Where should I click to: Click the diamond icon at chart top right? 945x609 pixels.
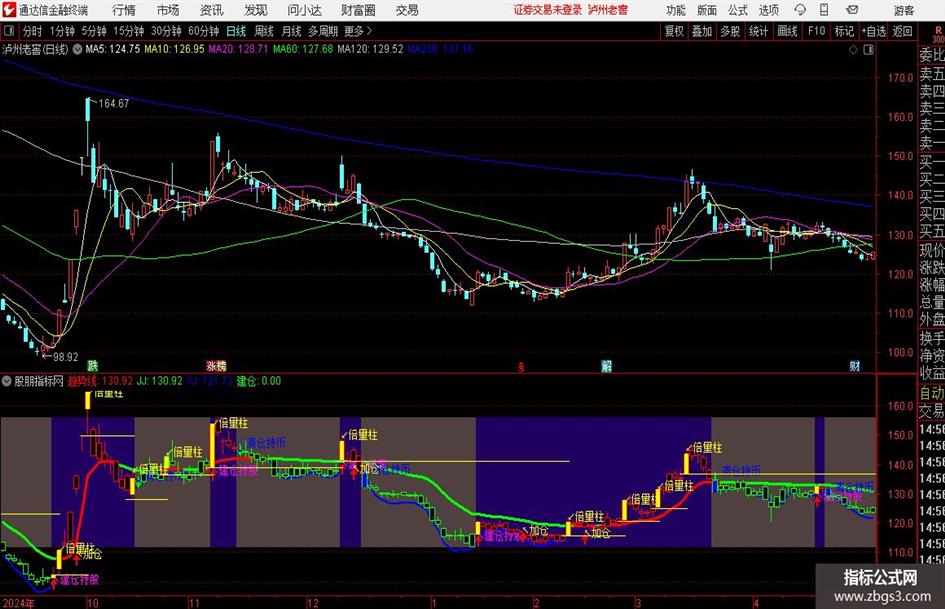853,50
